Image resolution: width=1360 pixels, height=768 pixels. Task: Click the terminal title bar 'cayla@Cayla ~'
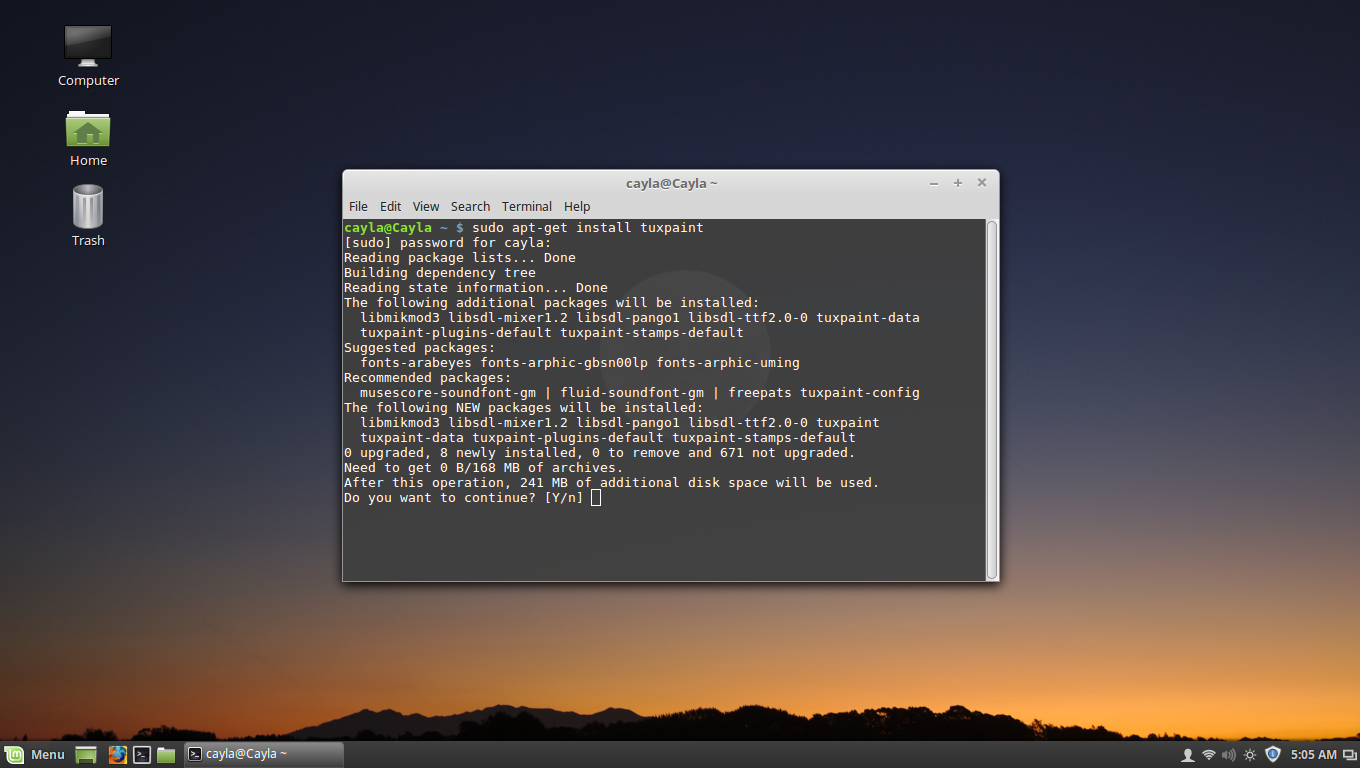click(x=671, y=183)
